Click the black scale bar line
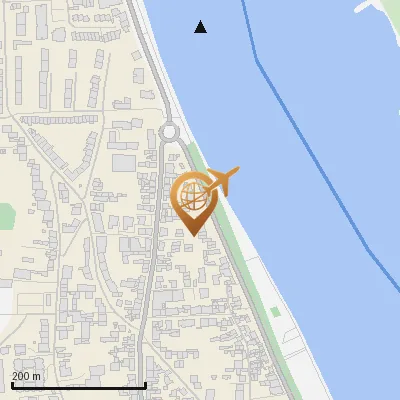400x400 pixels. [79, 387]
